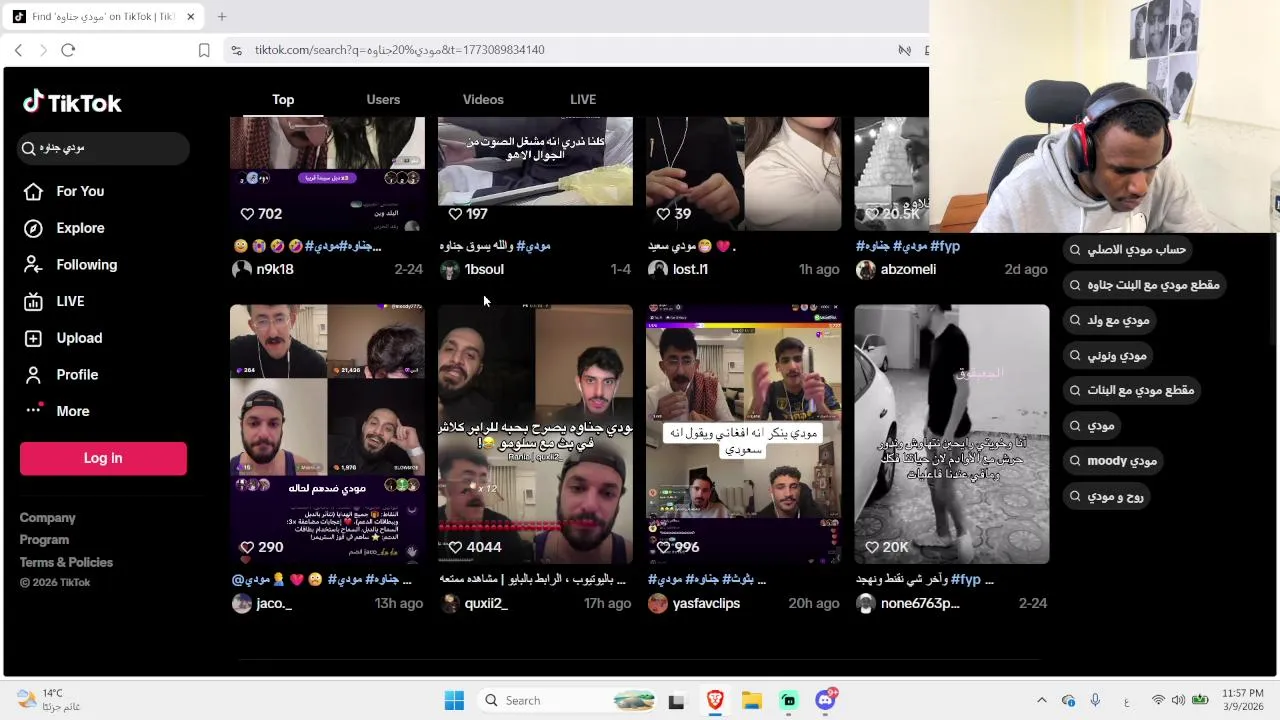The height and width of the screenshot is (720, 1280).
Task: Open clock showing 11:57 PM
Action: coord(1243,700)
